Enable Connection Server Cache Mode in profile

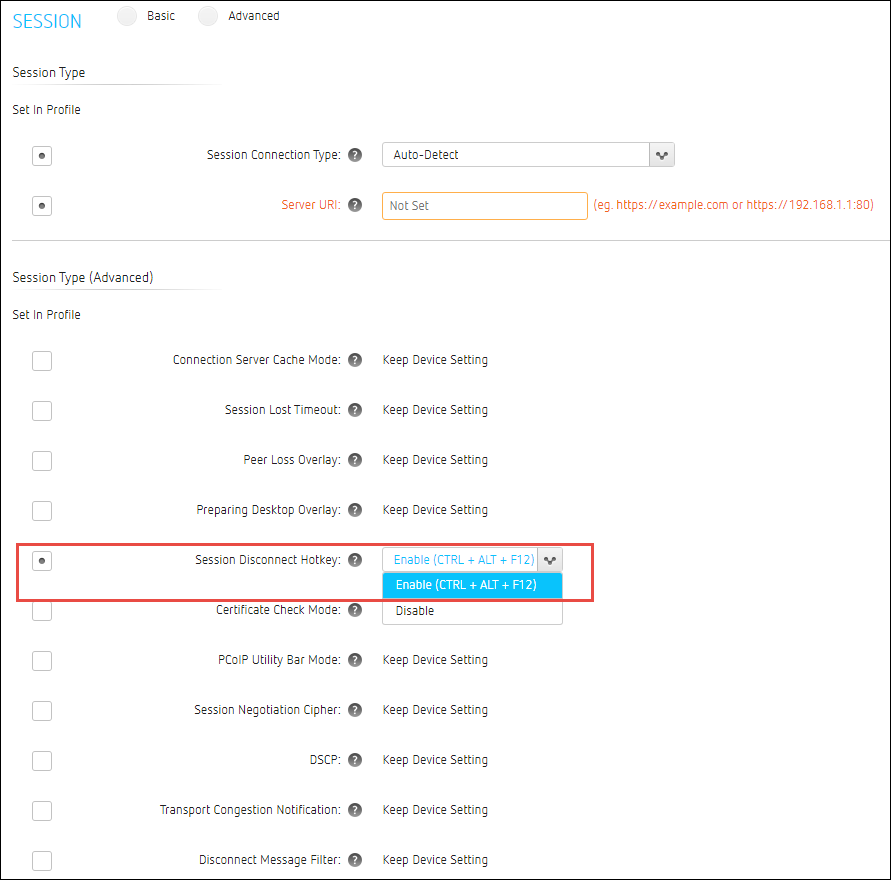coord(42,361)
